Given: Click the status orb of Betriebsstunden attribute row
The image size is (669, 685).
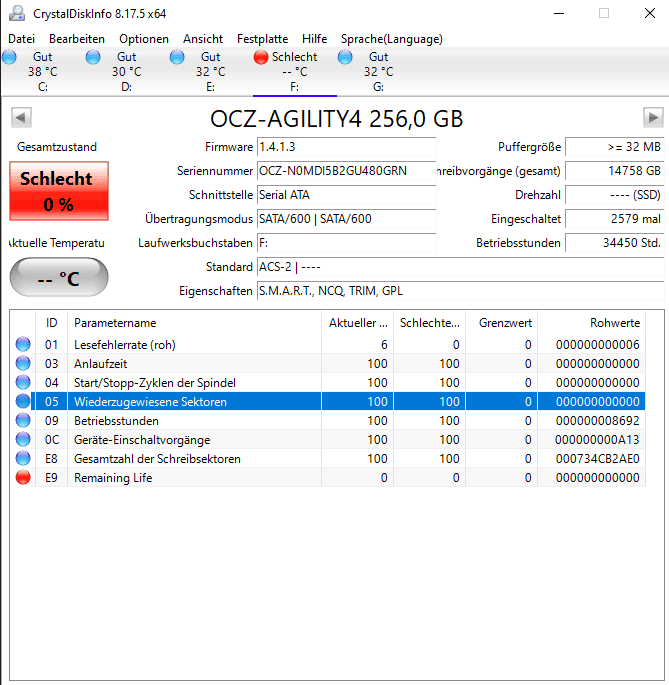Looking at the screenshot, I should 23,420.
